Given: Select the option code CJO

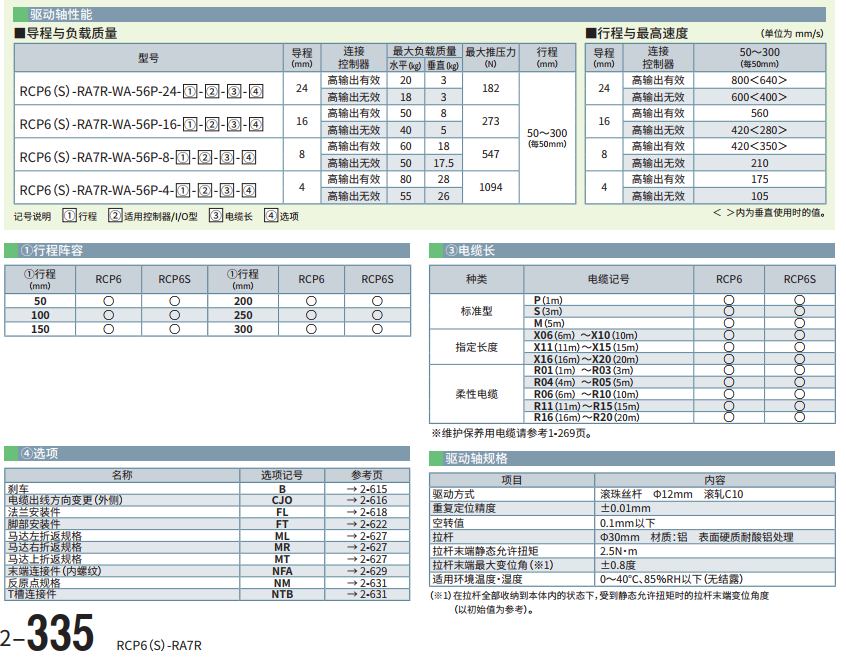Looking at the screenshot, I should [282, 500].
